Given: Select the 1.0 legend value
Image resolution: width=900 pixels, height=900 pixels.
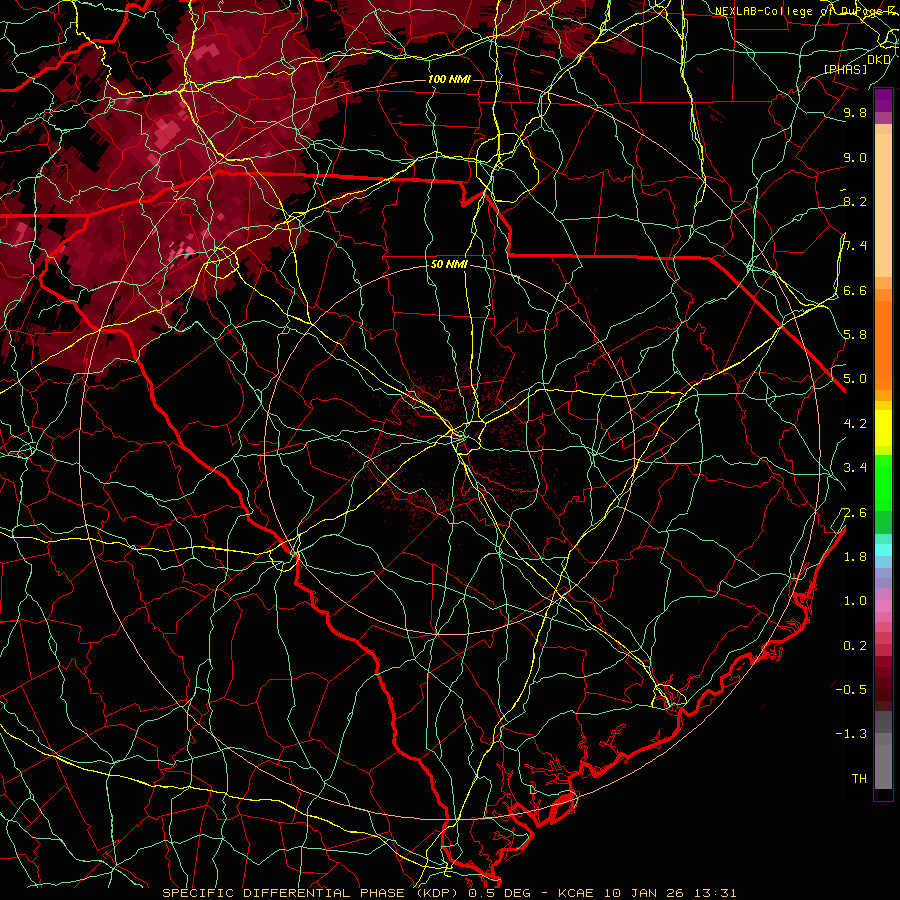Looking at the screenshot, I should 855,601.
